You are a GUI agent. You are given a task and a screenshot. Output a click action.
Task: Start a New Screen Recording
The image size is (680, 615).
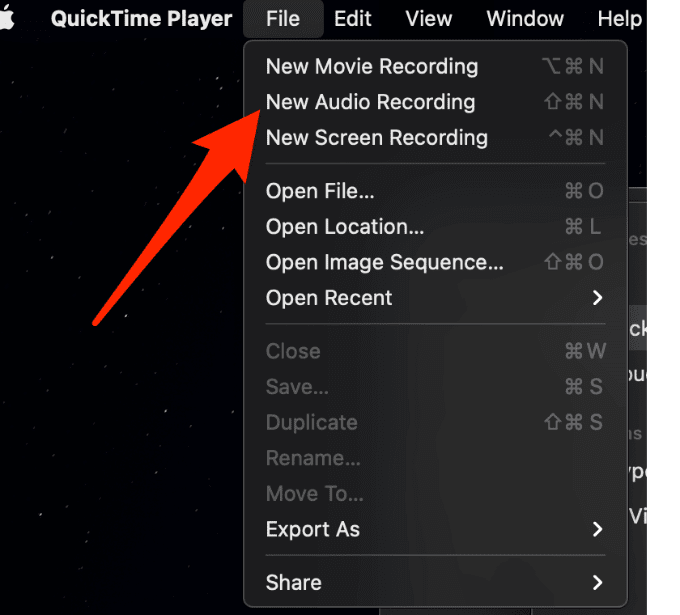pyautogui.click(x=376, y=138)
